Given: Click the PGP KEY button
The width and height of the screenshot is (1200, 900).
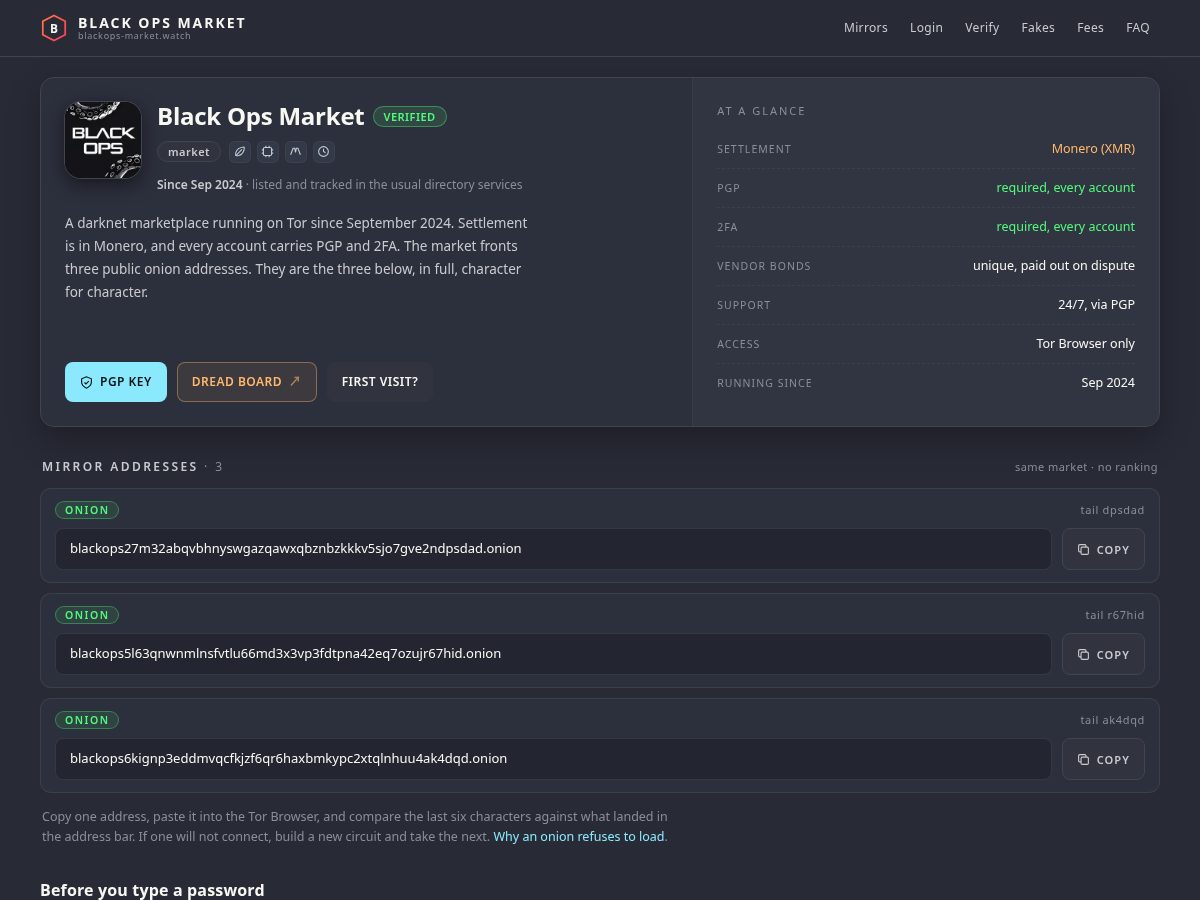Looking at the screenshot, I should coord(116,382).
